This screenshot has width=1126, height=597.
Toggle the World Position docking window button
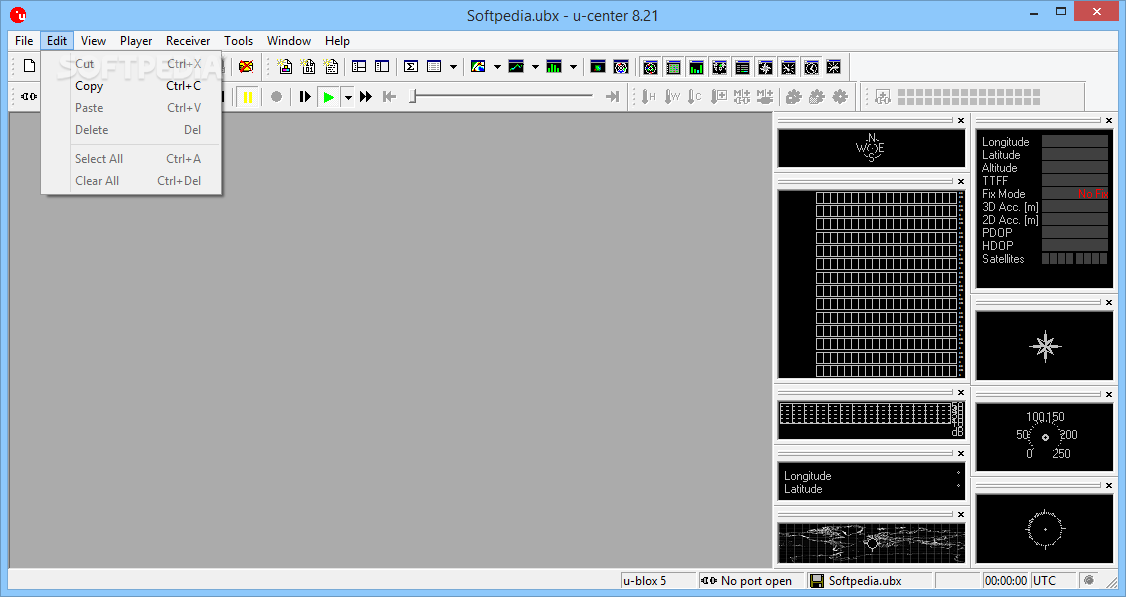click(x=719, y=67)
